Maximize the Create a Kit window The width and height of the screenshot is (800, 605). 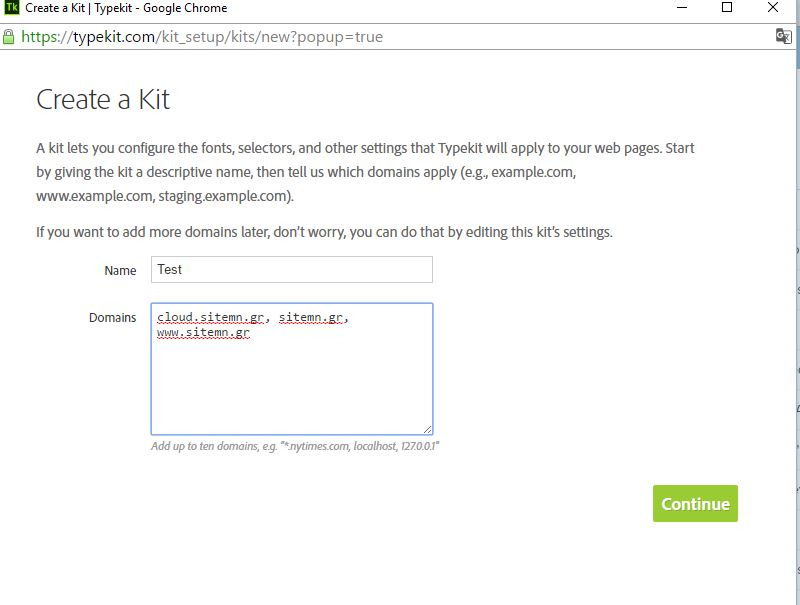pos(727,7)
